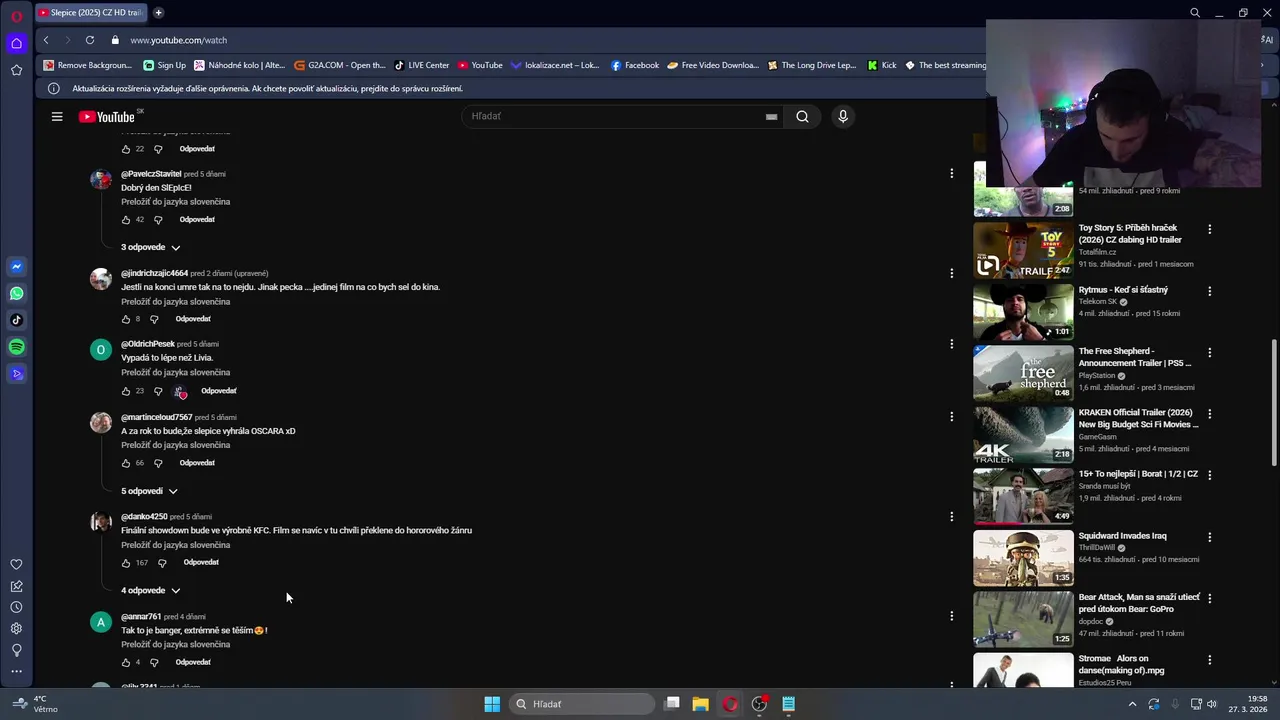Screen dimensions: 1280x720
Task: Open the Facebook bookmark
Action: [x=634, y=65]
